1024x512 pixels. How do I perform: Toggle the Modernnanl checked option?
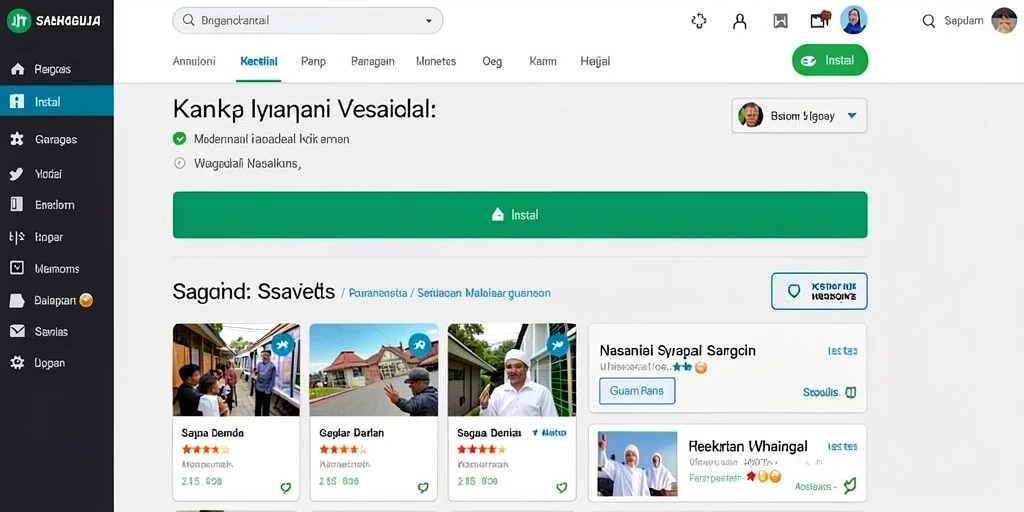click(x=180, y=138)
